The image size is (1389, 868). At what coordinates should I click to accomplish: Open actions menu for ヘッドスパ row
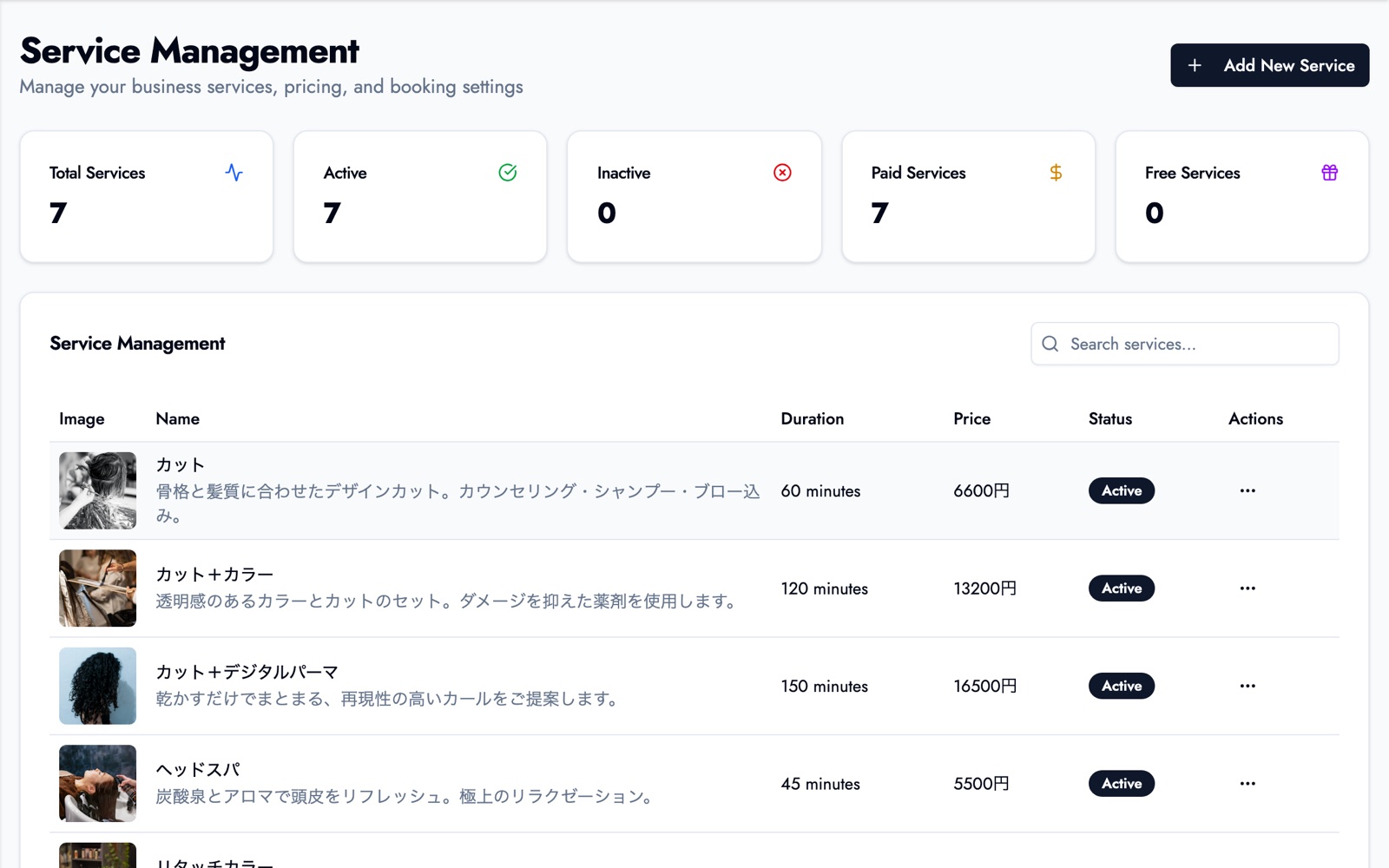[x=1247, y=784]
